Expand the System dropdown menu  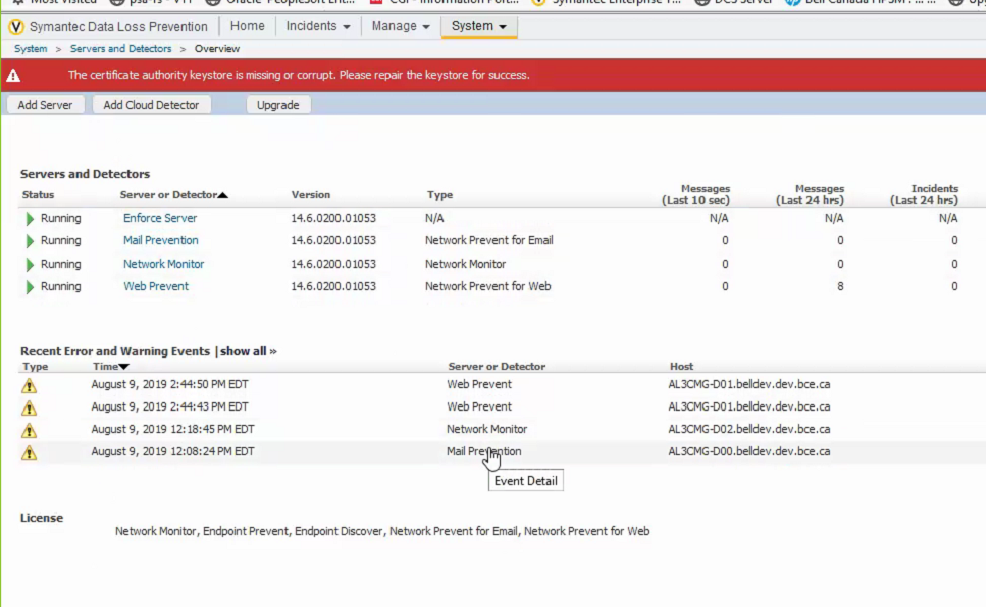pos(478,26)
